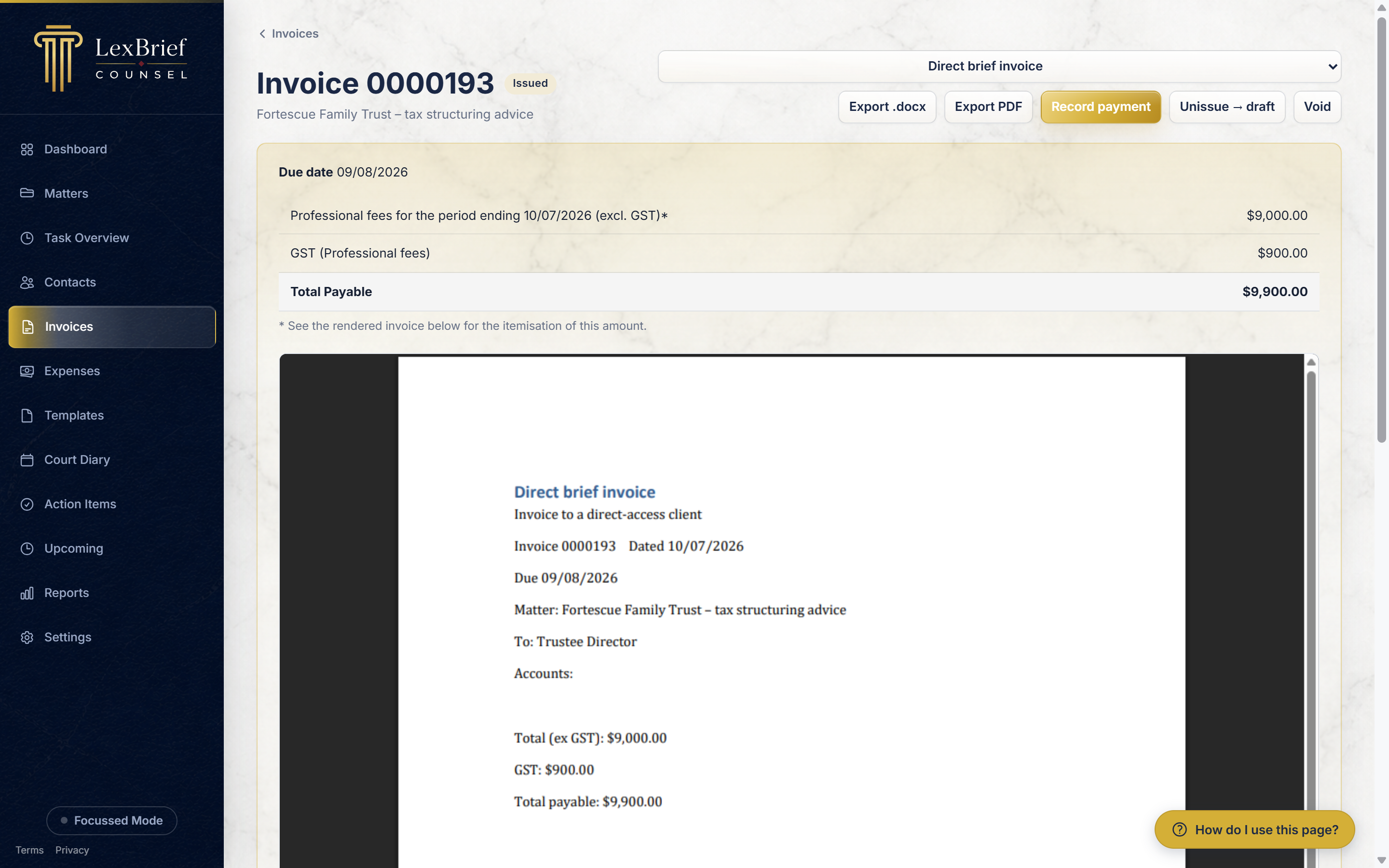Screen dimensions: 1389x868
Task: Open Dashboard in the sidebar
Action: tap(112, 149)
